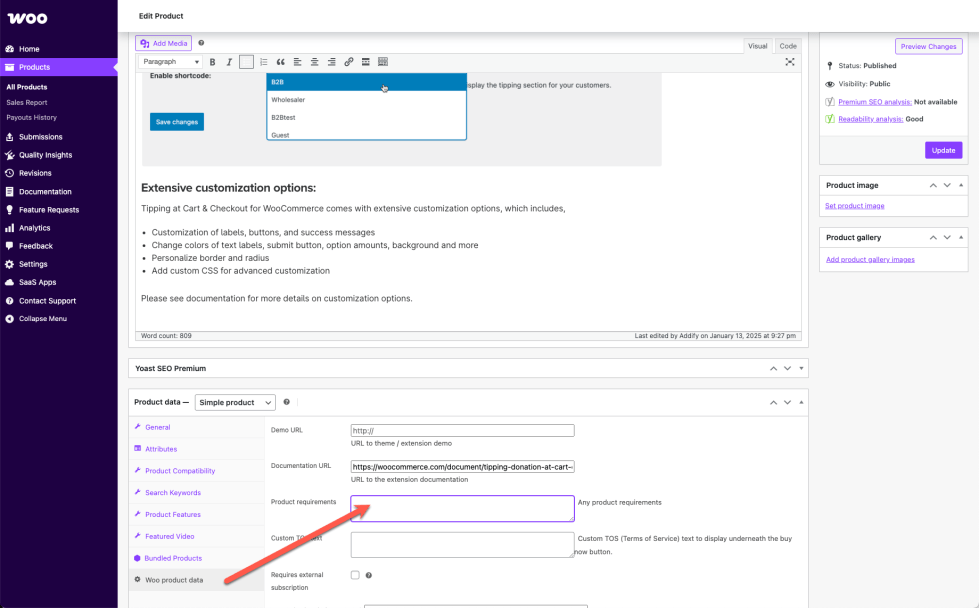Click the Product requirements text area
979x608 pixels.
pos(462,509)
